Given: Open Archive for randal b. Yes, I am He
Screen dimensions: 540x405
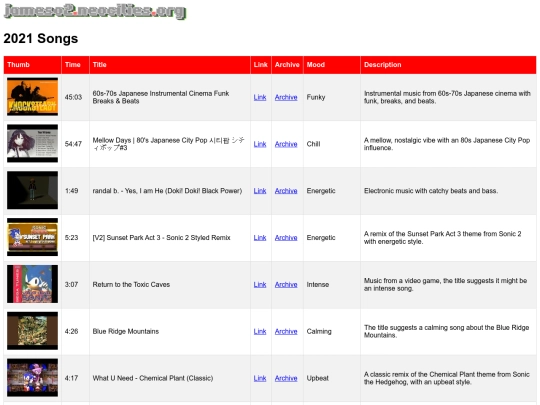Looking at the screenshot, I should coord(286,191).
